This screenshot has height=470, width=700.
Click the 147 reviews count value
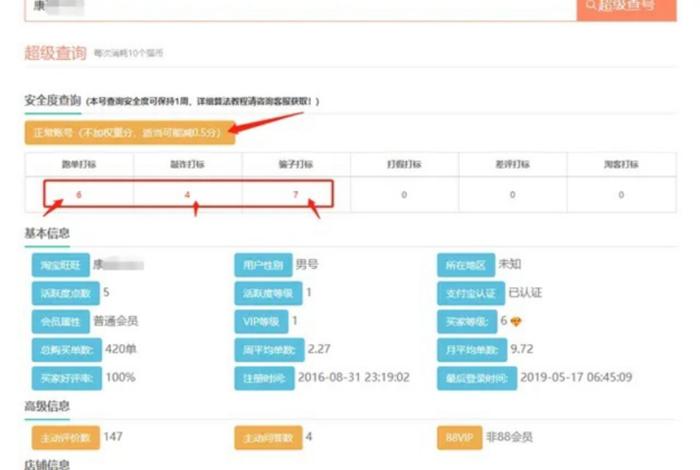[113, 437]
